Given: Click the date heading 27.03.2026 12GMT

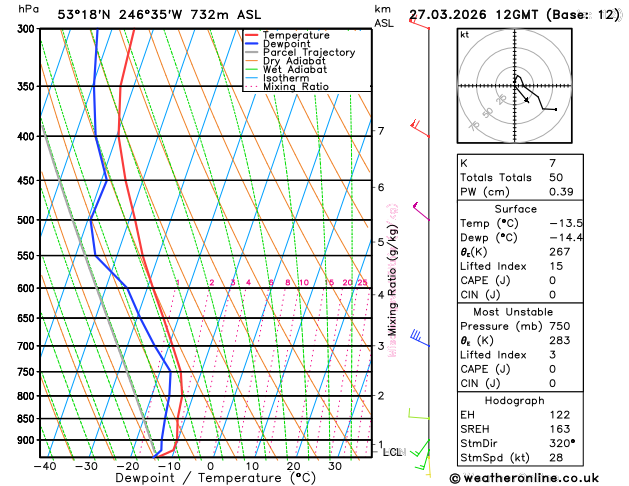Looking at the screenshot, I should click(474, 15).
